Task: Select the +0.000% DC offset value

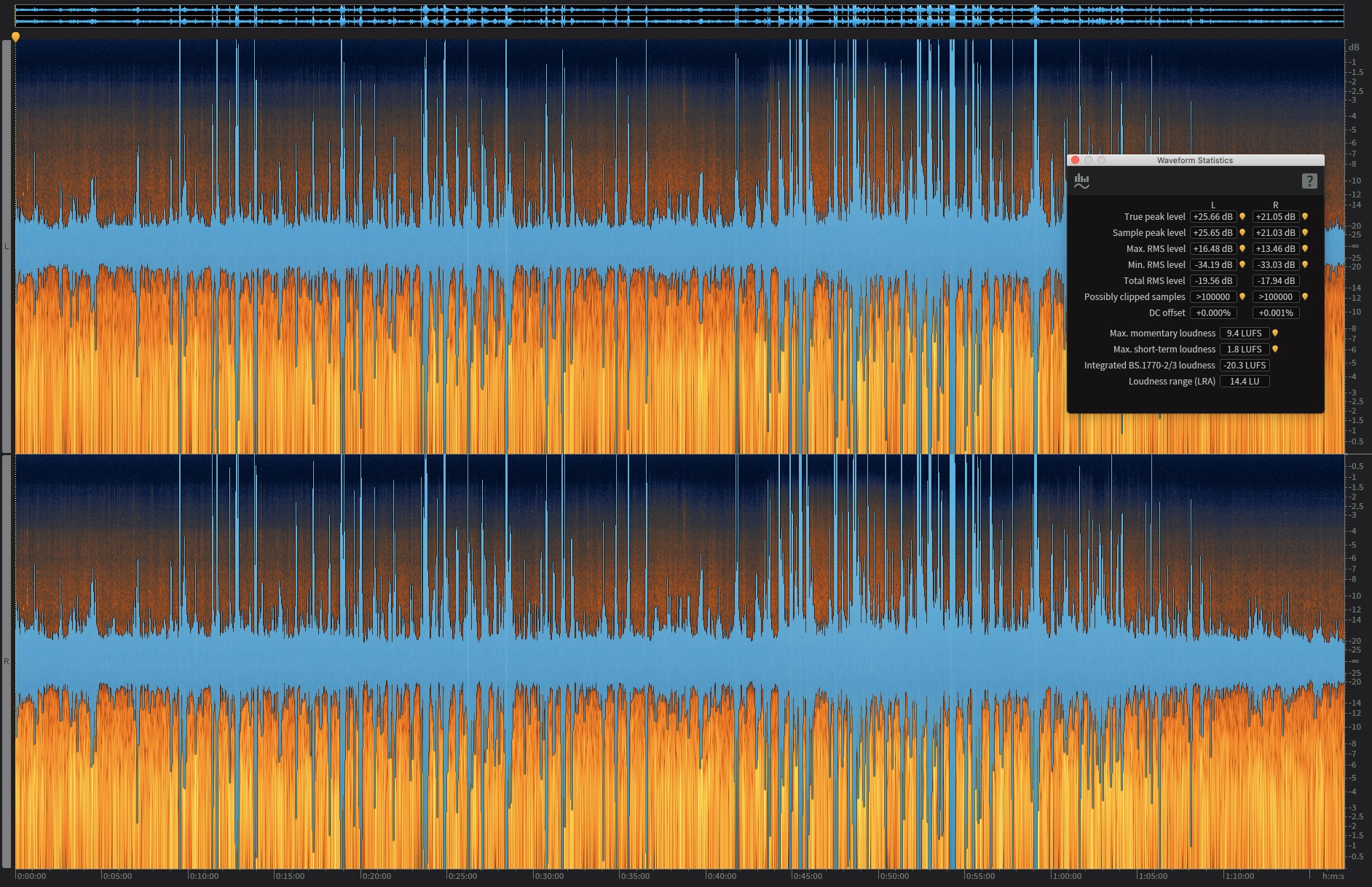Action: point(1213,312)
